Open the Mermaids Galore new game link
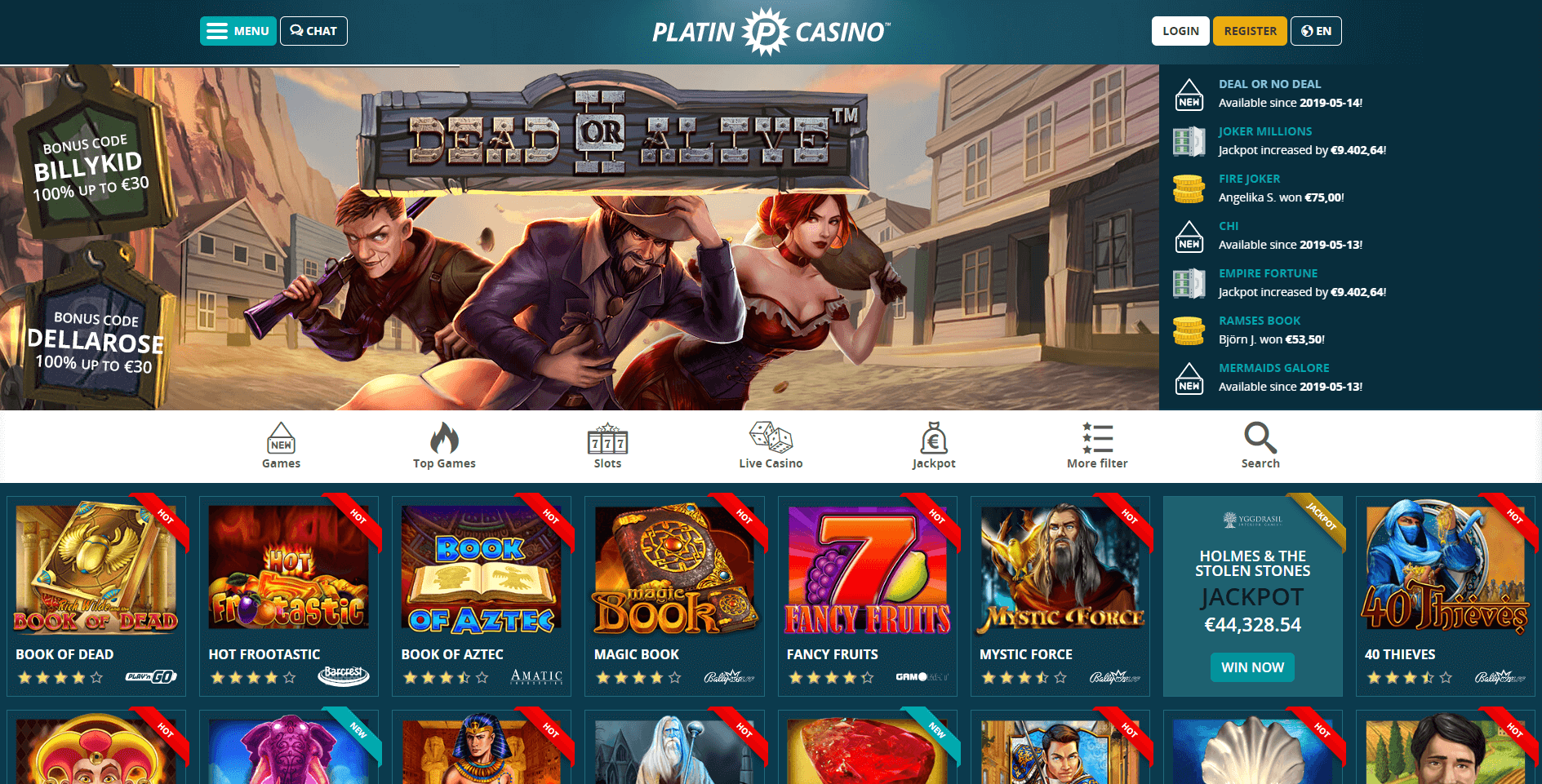1542x784 pixels. (x=1273, y=368)
